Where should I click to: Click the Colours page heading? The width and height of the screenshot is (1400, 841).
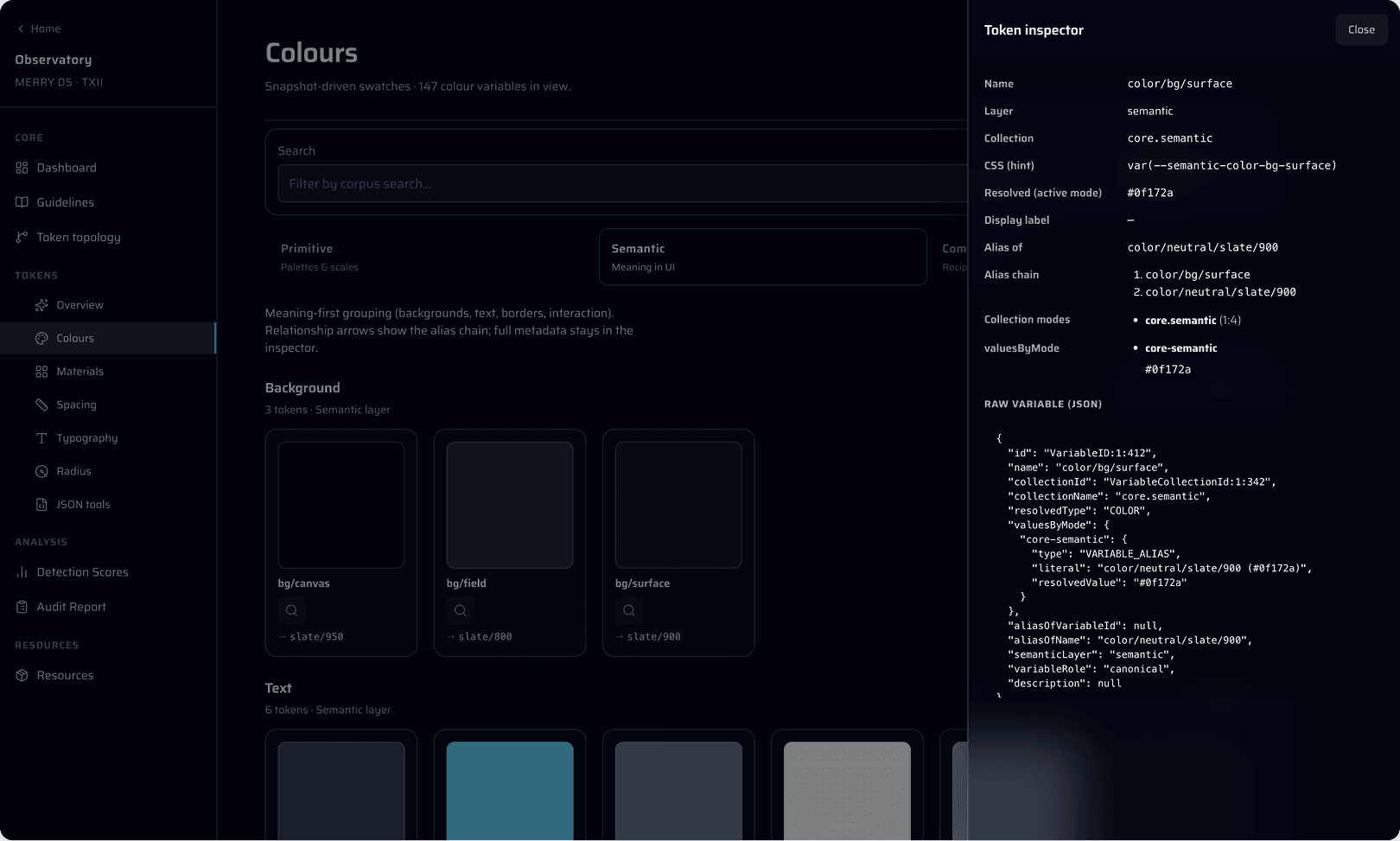[311, 53]
